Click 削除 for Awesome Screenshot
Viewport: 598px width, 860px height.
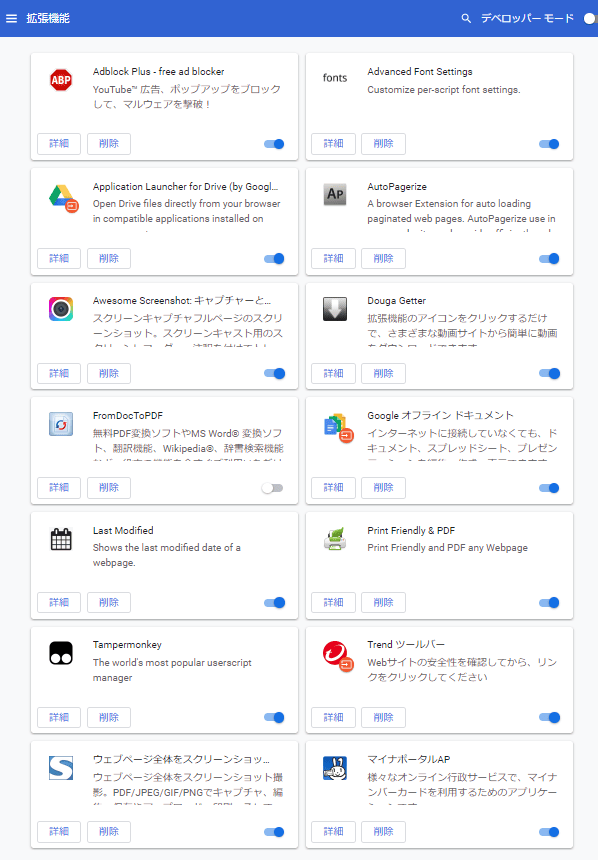[109, 374]
